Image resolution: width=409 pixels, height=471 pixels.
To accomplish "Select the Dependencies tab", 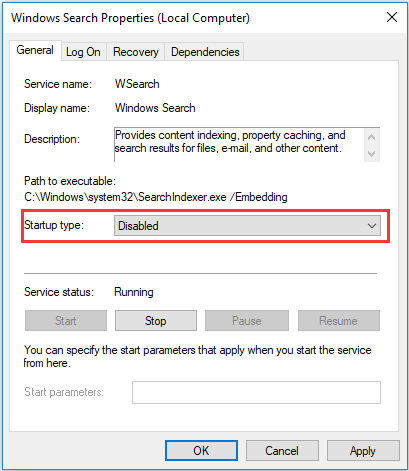I will click(205, 52).
